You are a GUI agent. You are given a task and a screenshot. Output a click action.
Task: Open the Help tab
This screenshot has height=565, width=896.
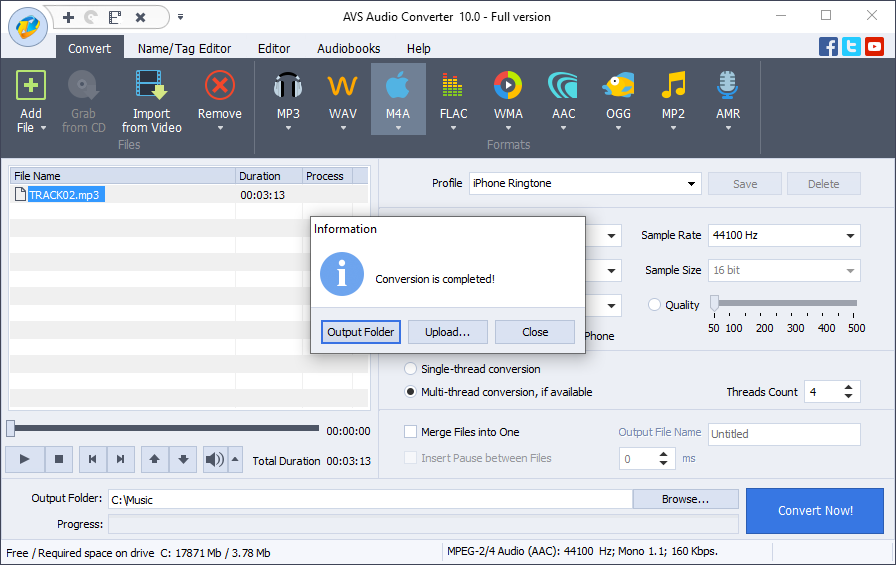coord(419,49)
